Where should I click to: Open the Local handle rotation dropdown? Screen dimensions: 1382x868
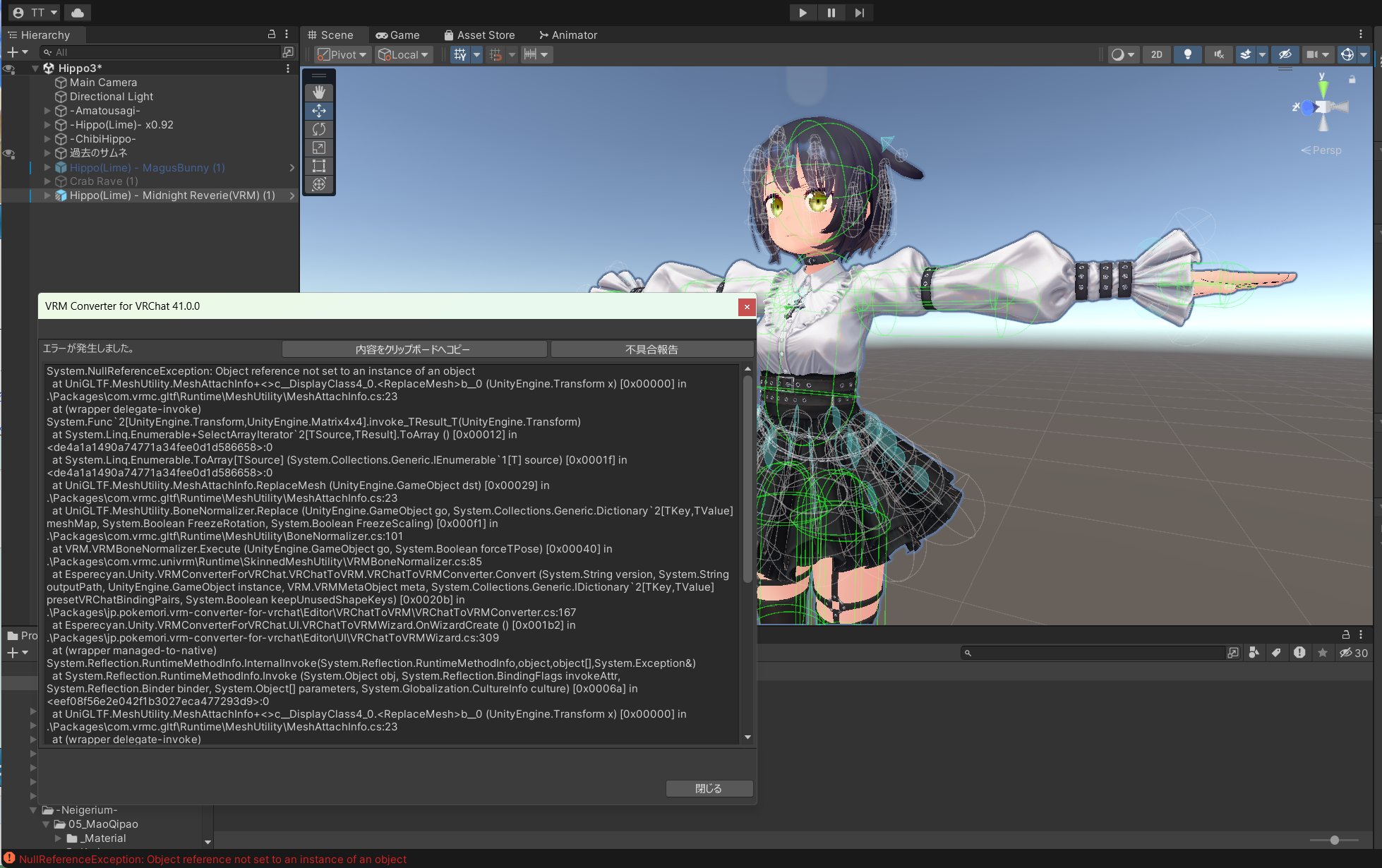coord(404,54)
